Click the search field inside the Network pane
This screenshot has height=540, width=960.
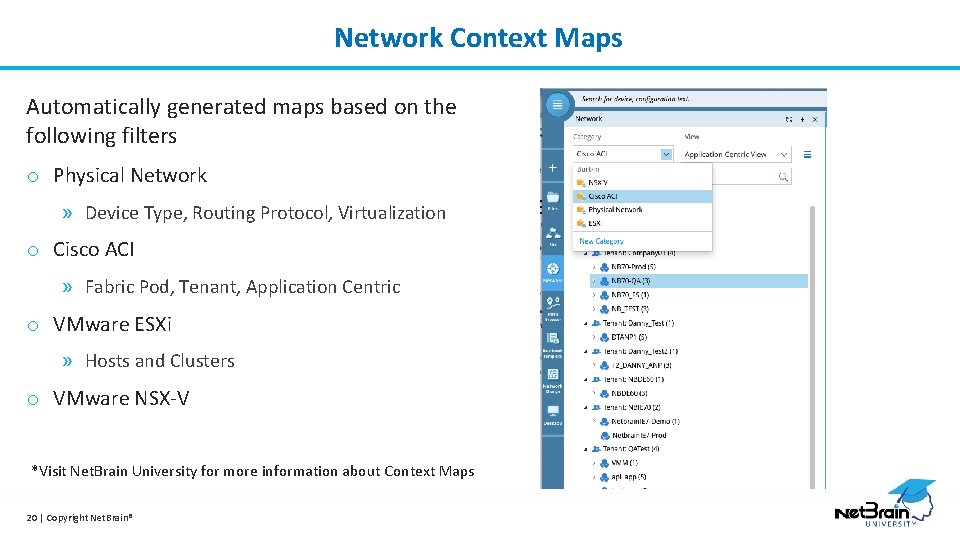(x=752, y=177)
